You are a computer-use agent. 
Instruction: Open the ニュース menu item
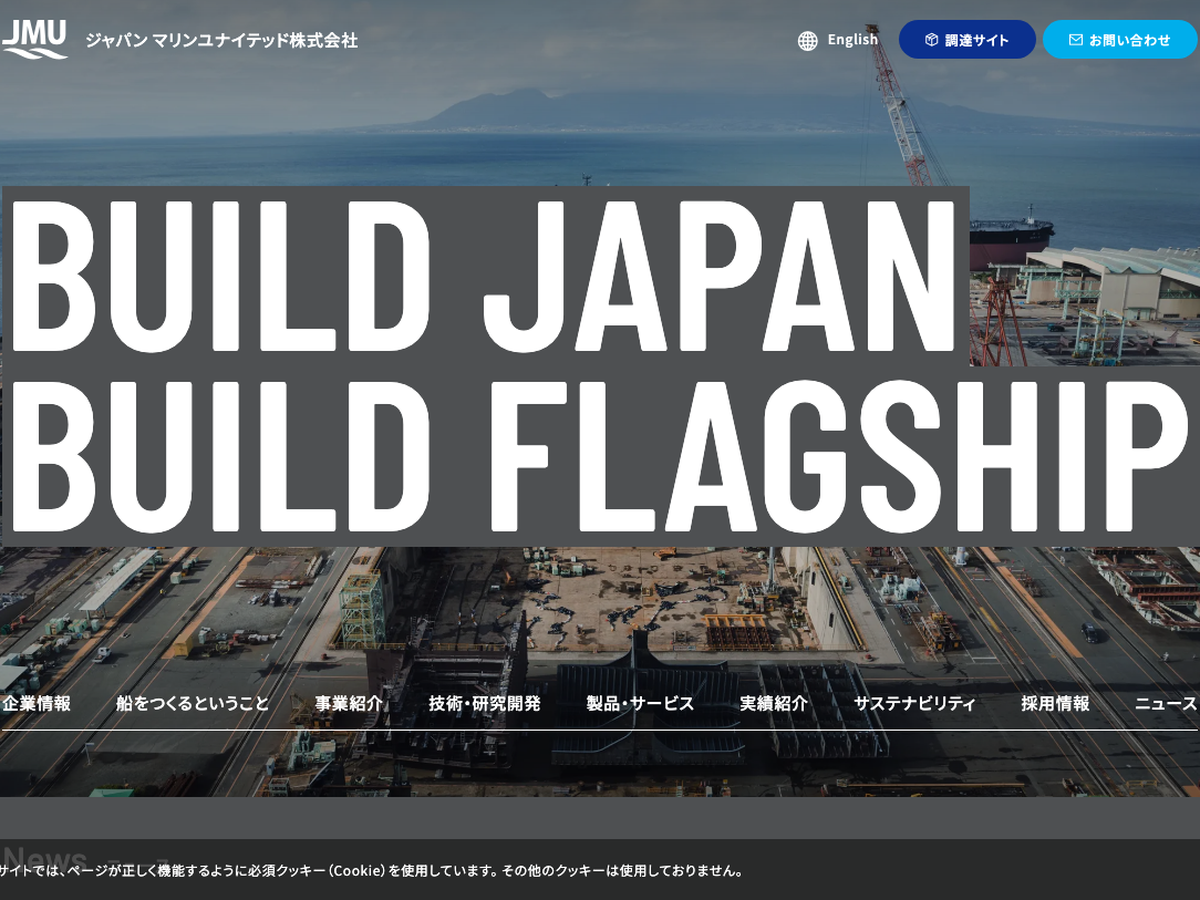click(1165, 703)
